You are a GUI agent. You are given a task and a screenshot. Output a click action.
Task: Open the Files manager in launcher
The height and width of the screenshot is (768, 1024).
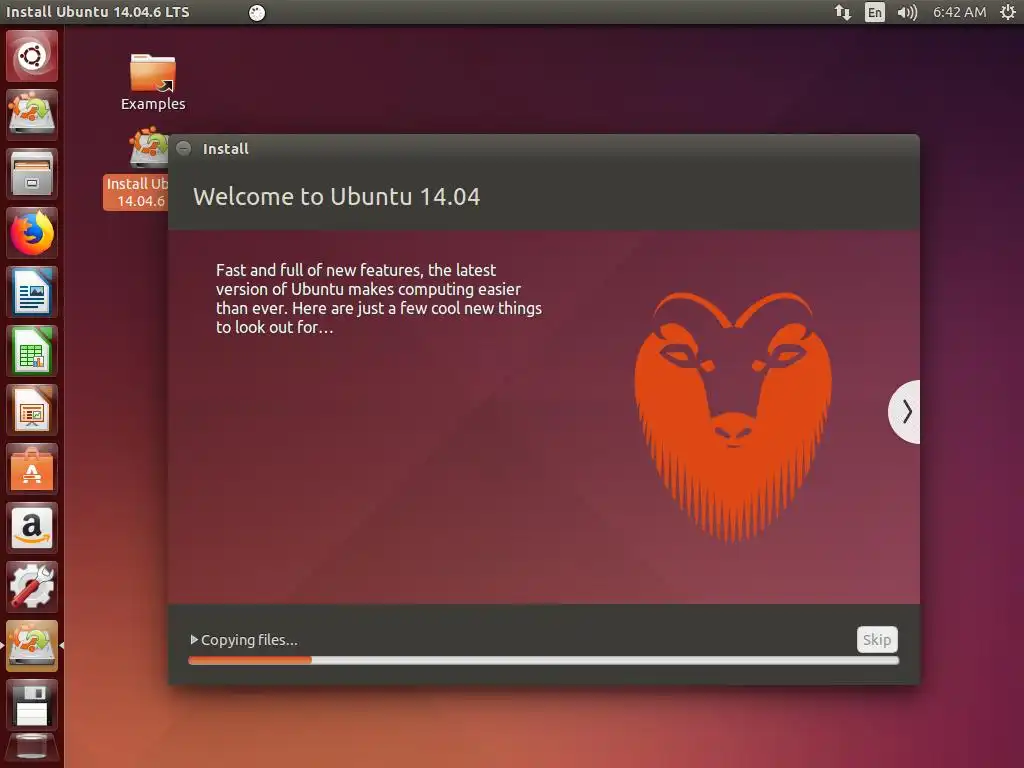click(x=32, y=174)
